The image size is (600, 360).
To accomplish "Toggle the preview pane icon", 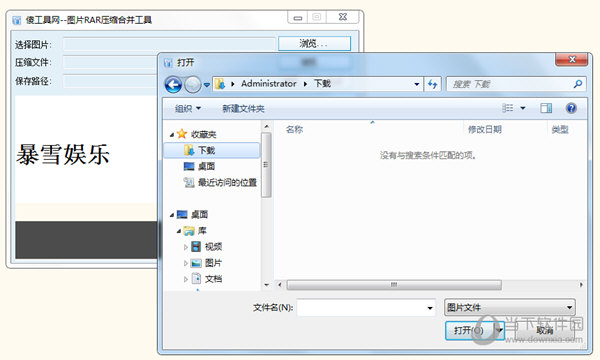I will [546, 108].
